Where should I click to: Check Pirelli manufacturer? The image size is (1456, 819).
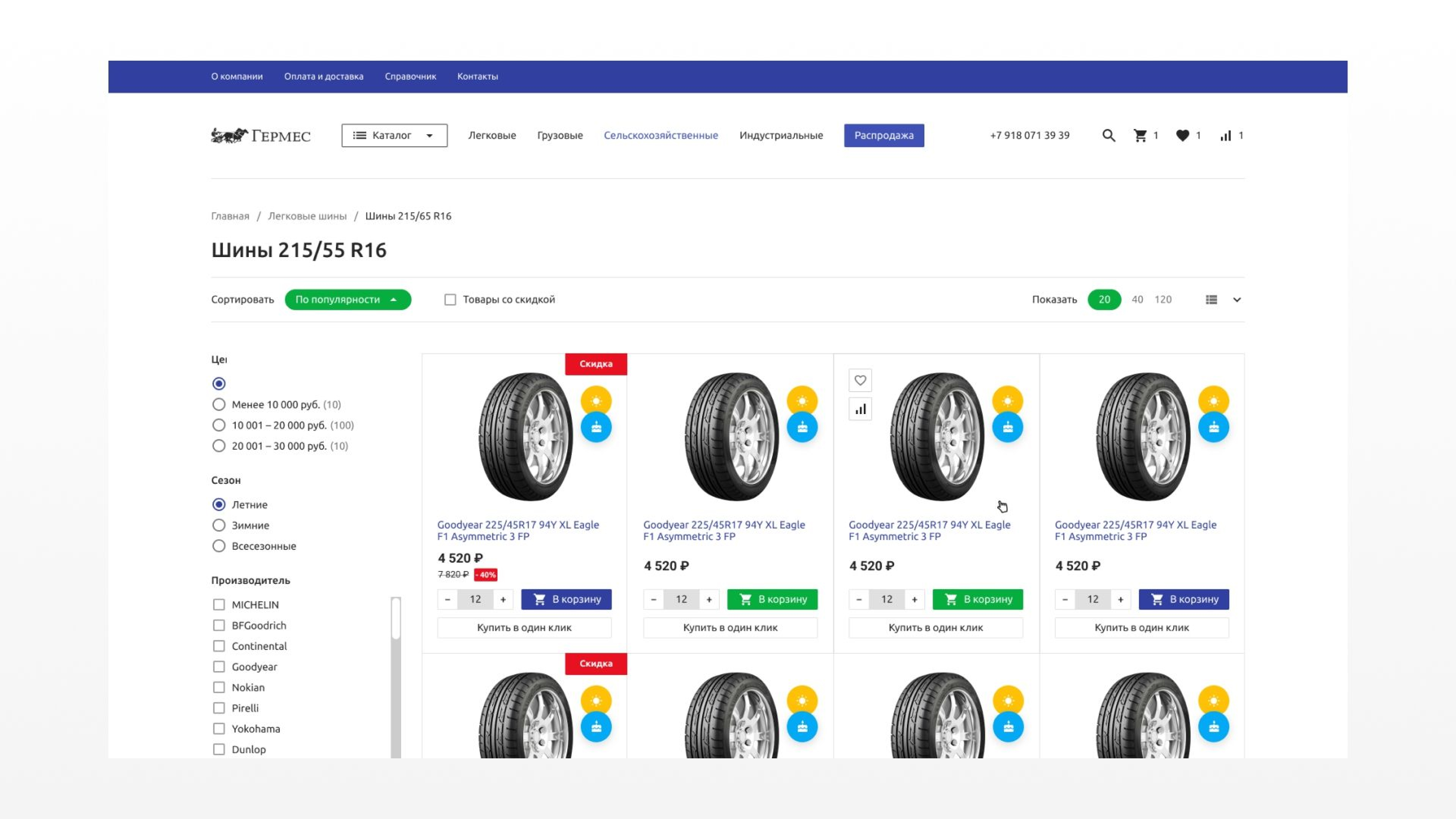(x=219, y=708)
